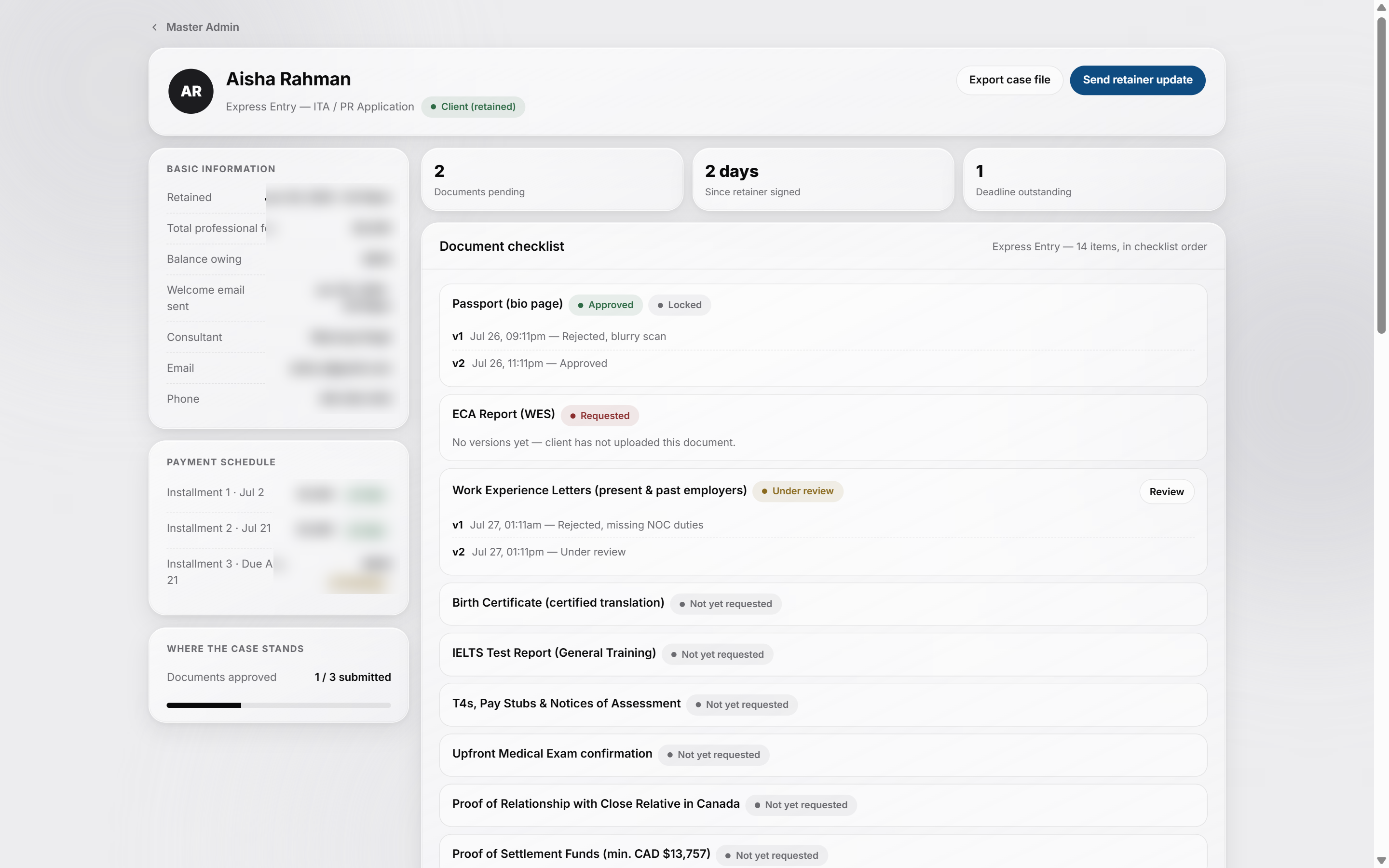Click the Document checklist heading
Screen dimensions: 1389x868
point(501,246)
